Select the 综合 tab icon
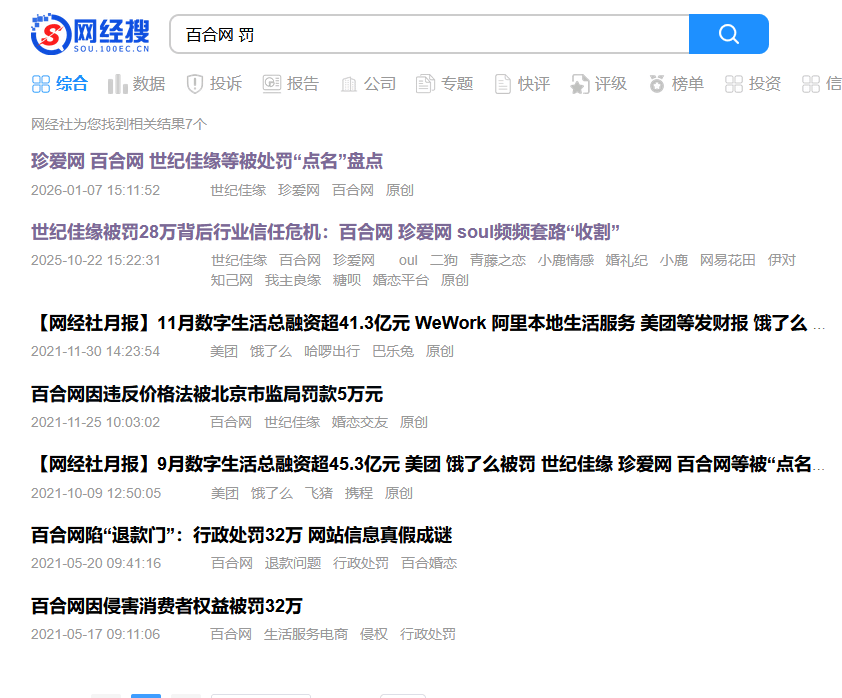 coord(41,84)
